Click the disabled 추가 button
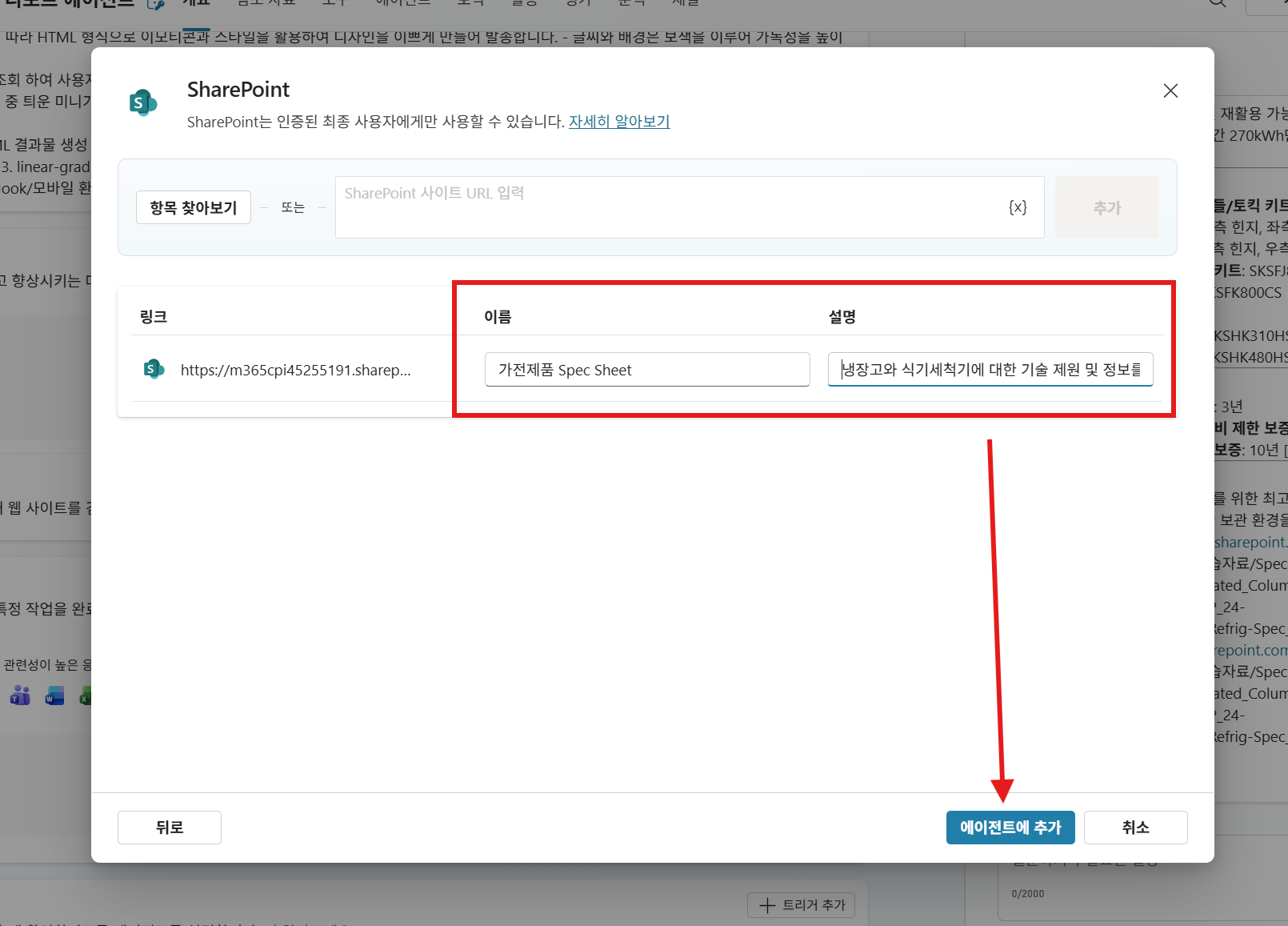This screenshot has height=926, width=1288. (x=1107, y=207)
